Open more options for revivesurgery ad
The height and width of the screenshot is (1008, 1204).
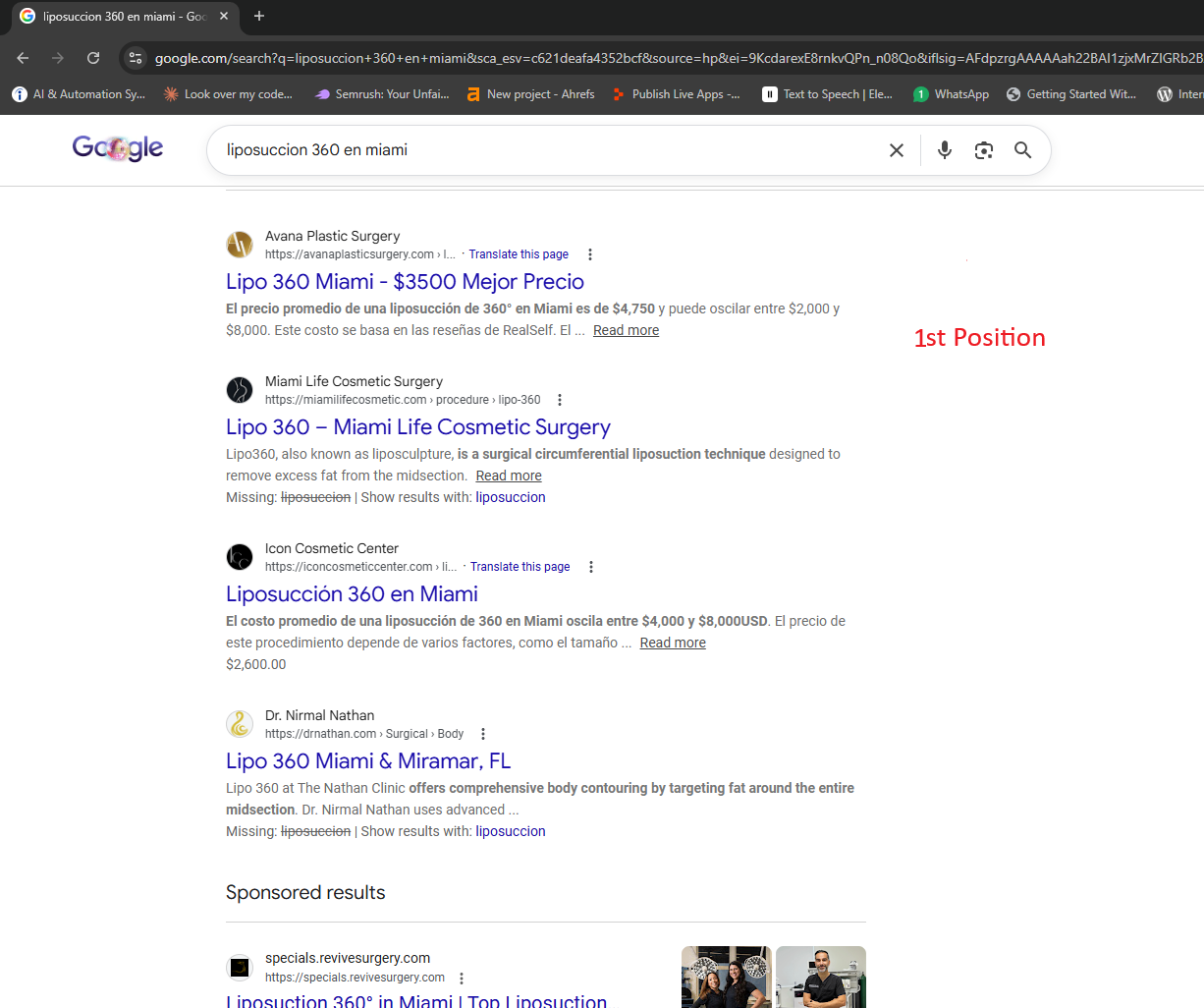[462, 979]
